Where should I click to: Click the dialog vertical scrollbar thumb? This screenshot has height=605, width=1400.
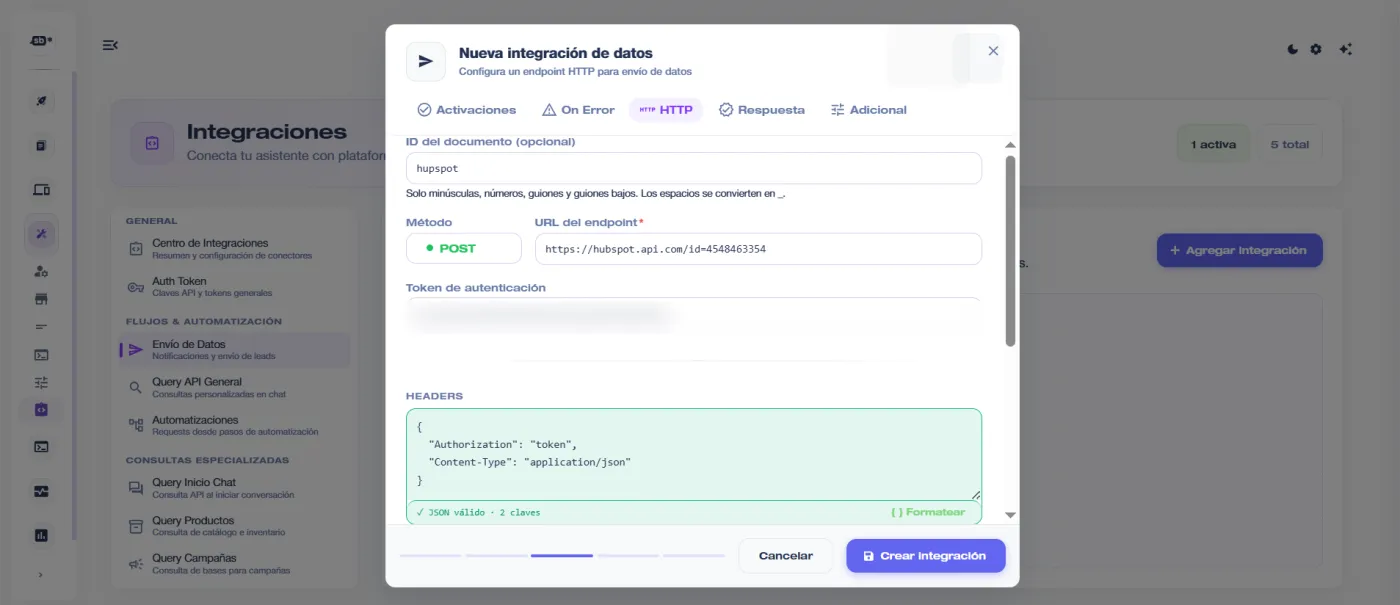(1010, 250)
